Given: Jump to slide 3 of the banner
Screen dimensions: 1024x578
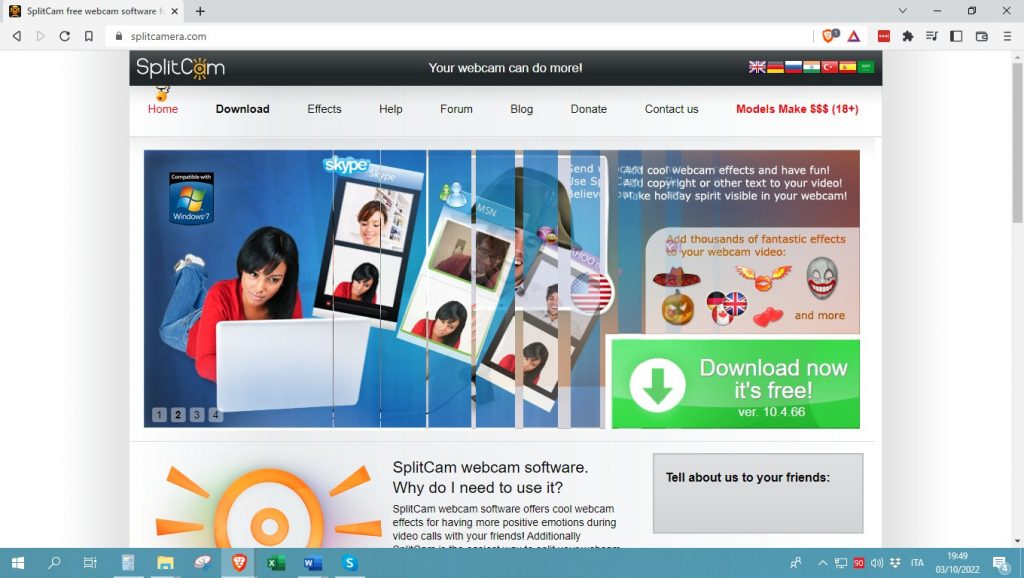Looking at the screenshot, I should click(x=197, y=415).
